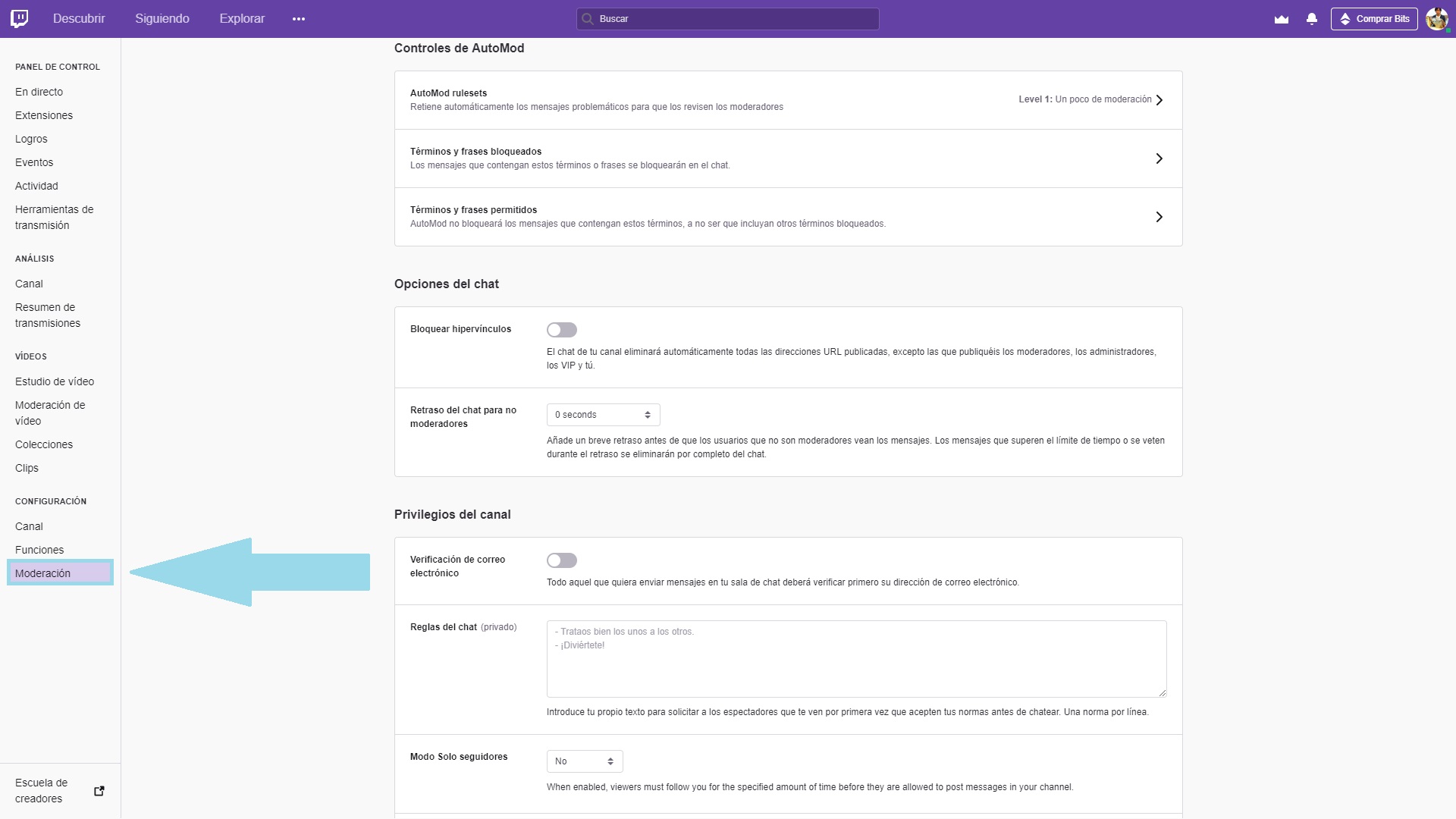Open the Modo Solo seguidores dropdown
This screenshot has width=1456, height=819.
(x=585, y=761)
